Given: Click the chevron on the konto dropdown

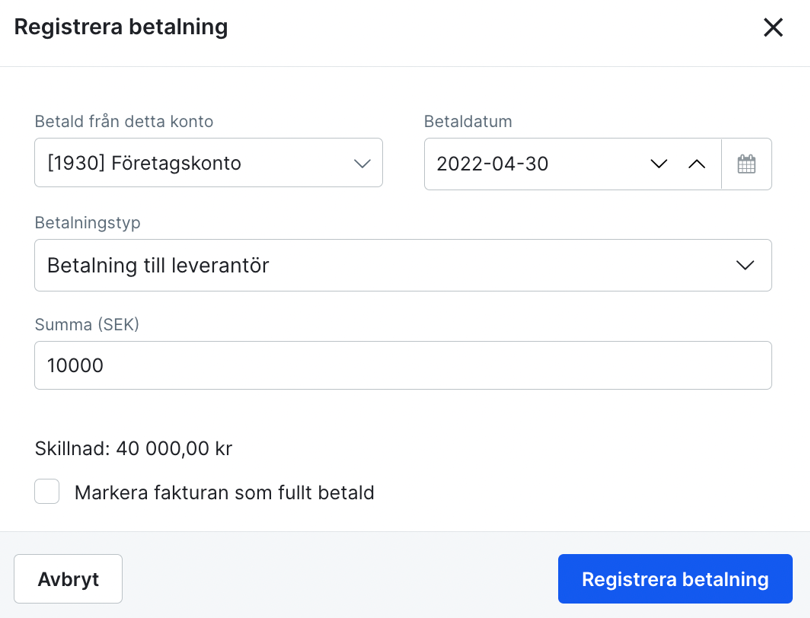Looking at the screenshot, I should 362,163.
